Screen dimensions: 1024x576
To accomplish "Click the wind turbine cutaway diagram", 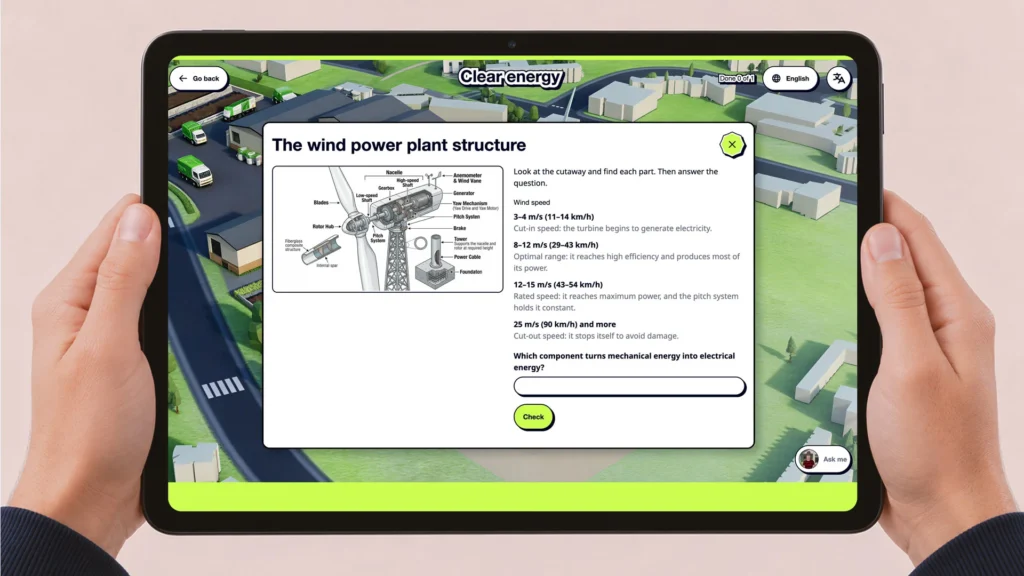I will click(x=388, y=229).
